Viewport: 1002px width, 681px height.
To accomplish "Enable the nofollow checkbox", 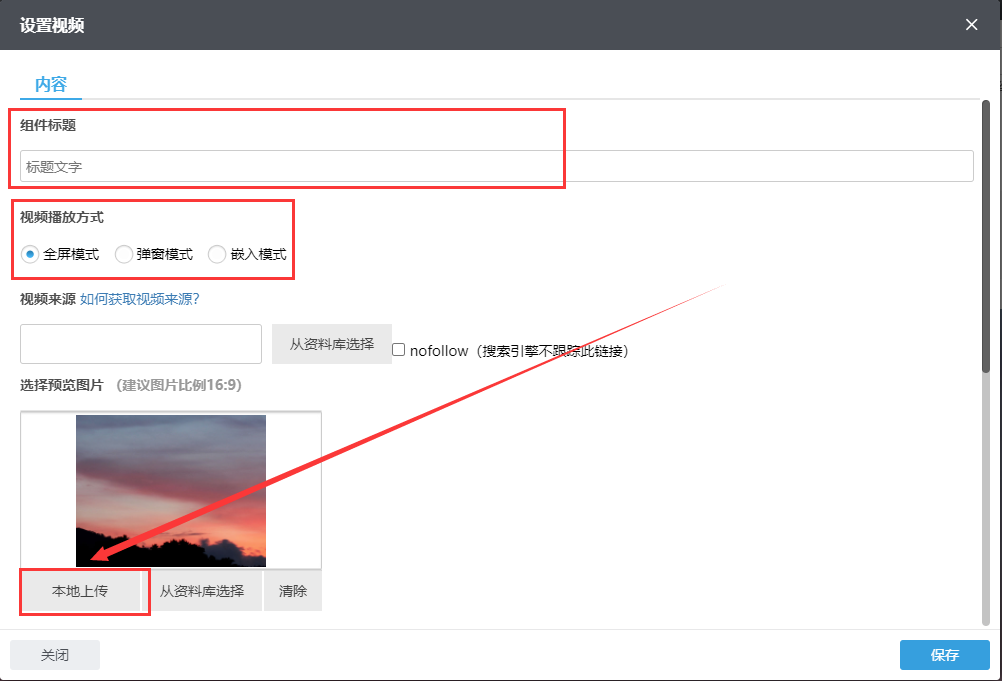I will point(398,350).
